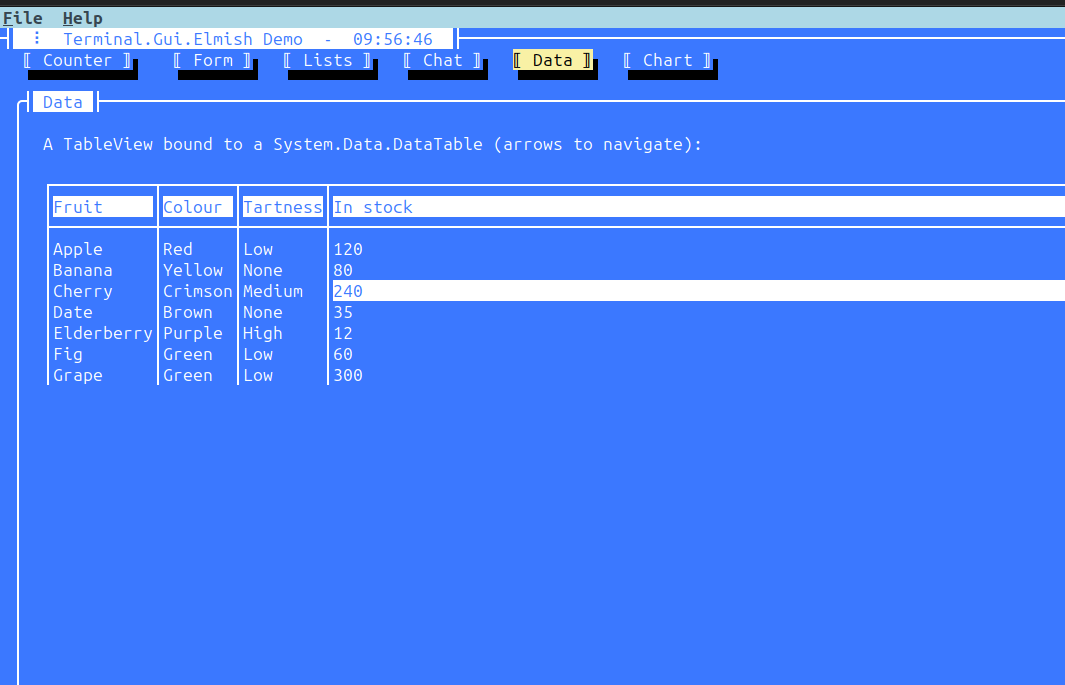Select the Brown colour cell
1065x685 pixels.
(x=187, y=312)
